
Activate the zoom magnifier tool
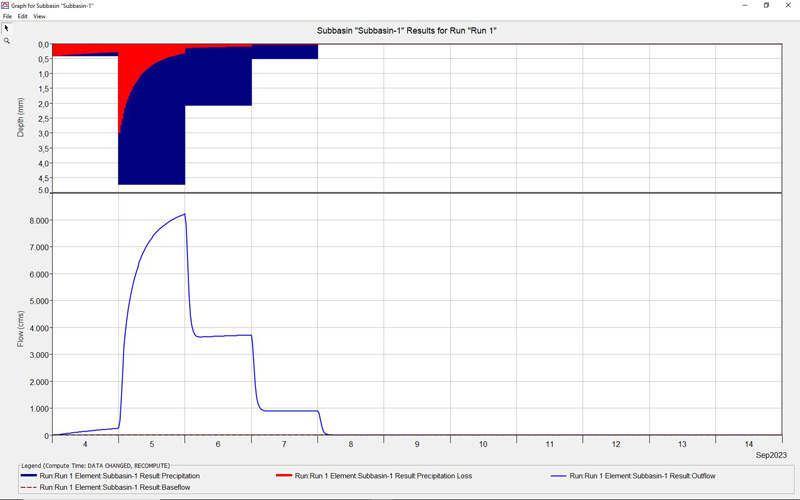6,41
